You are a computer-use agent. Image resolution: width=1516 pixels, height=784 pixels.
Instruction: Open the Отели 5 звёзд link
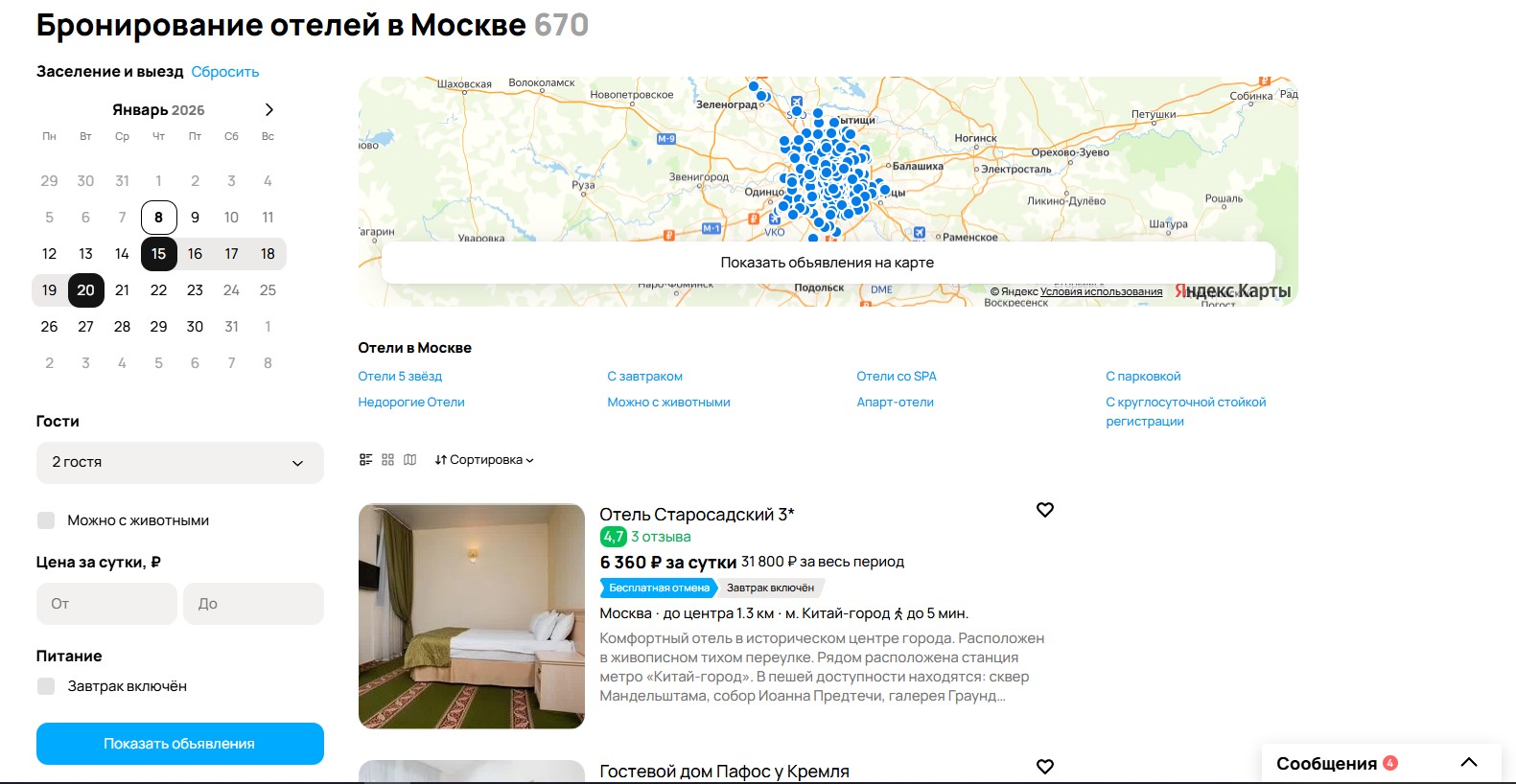(x=400, y=377)
